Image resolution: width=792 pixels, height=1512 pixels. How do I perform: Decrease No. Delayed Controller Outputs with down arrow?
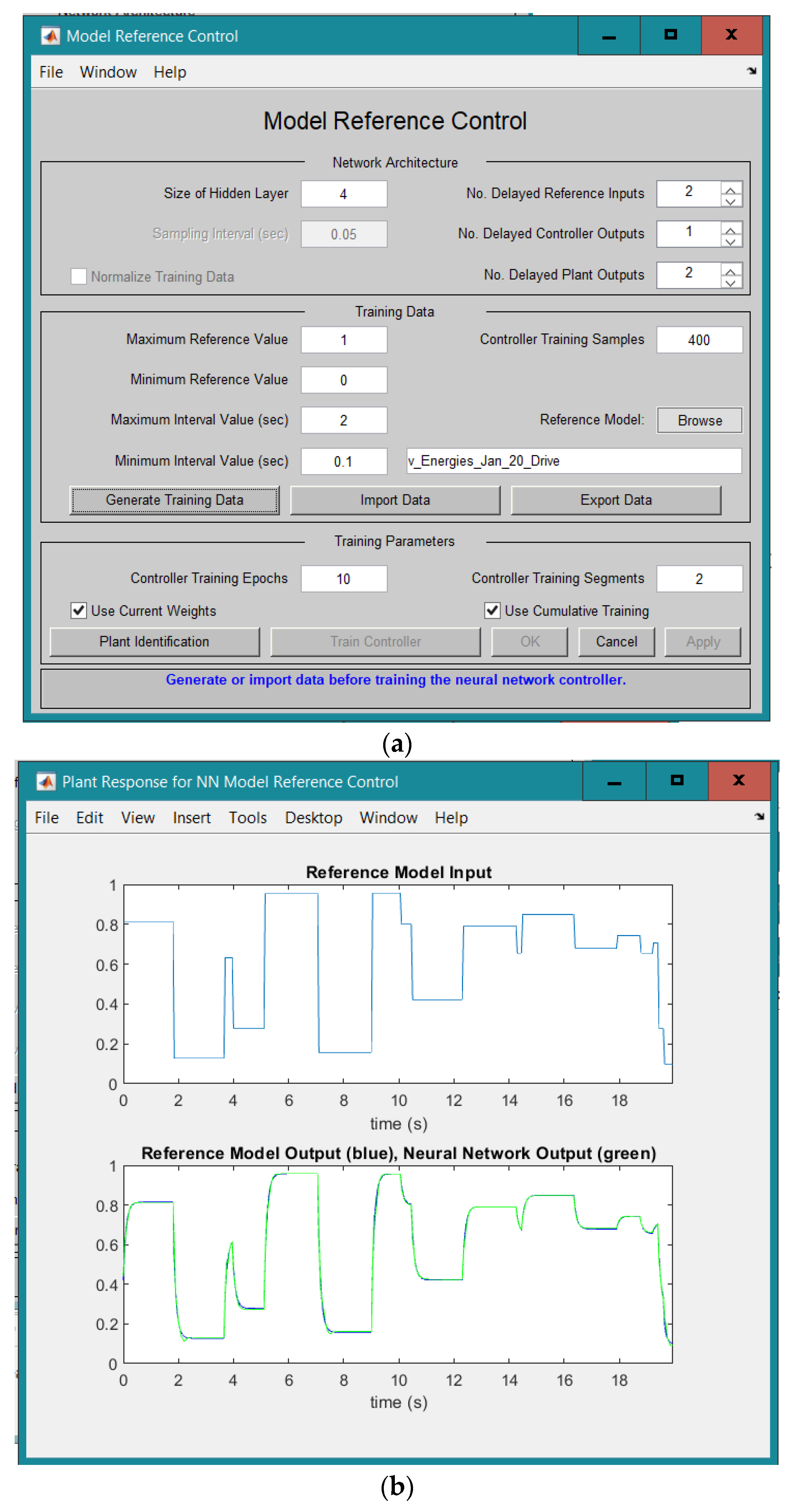730,241
